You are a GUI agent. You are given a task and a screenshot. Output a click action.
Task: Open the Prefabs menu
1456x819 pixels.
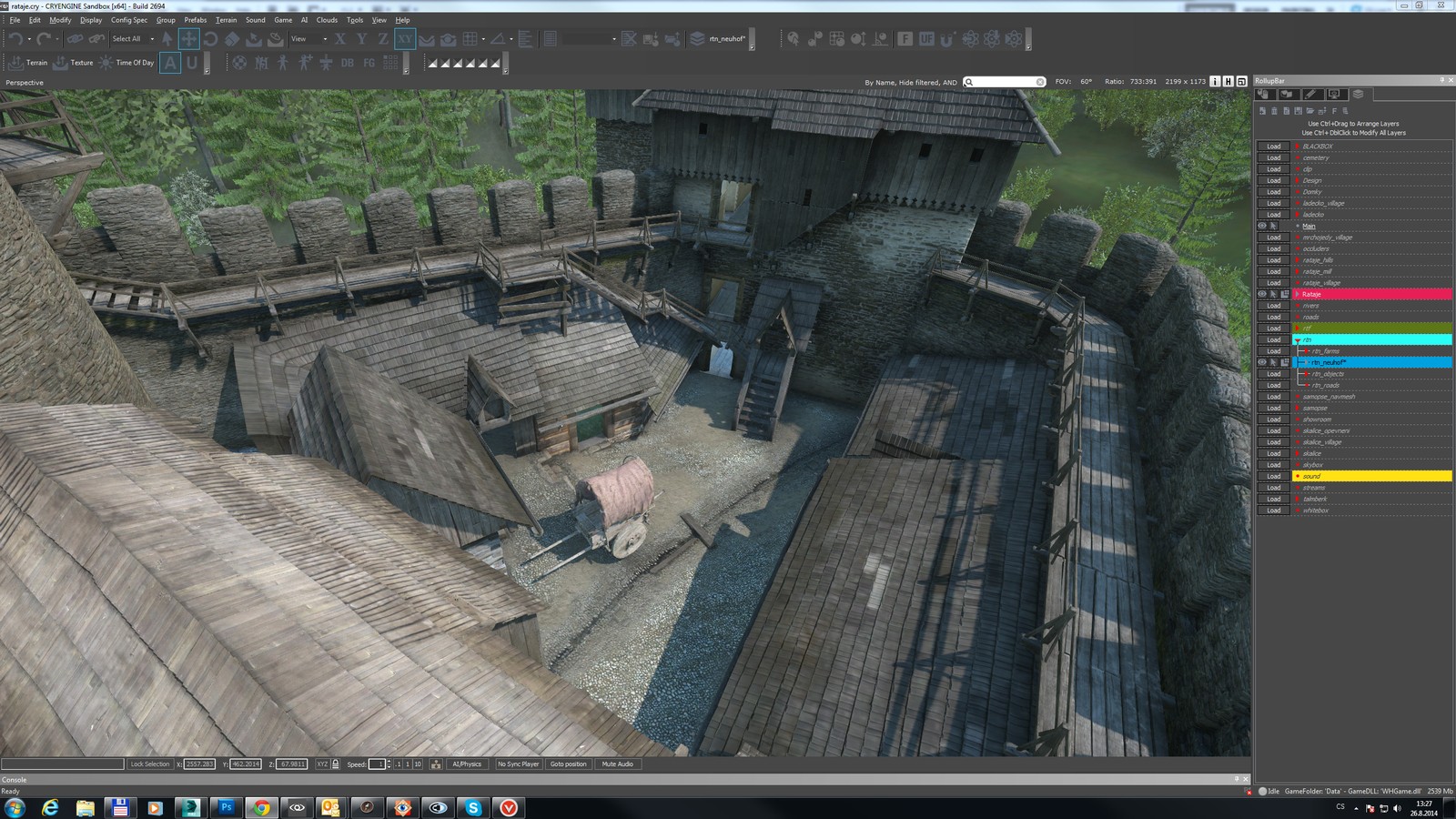point(195,20)
